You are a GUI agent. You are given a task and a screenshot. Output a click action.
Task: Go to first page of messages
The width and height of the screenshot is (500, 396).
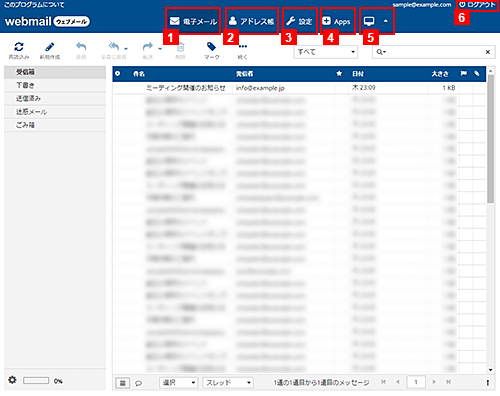tap(384, 382)
